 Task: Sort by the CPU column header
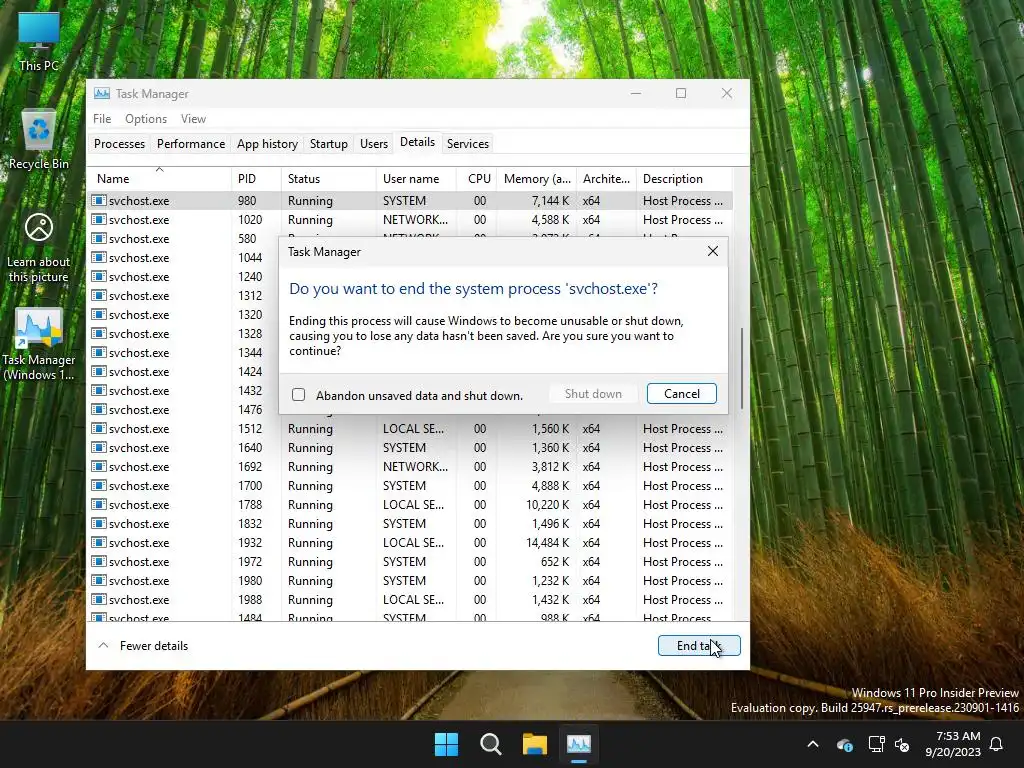click(x=477, y=179)
